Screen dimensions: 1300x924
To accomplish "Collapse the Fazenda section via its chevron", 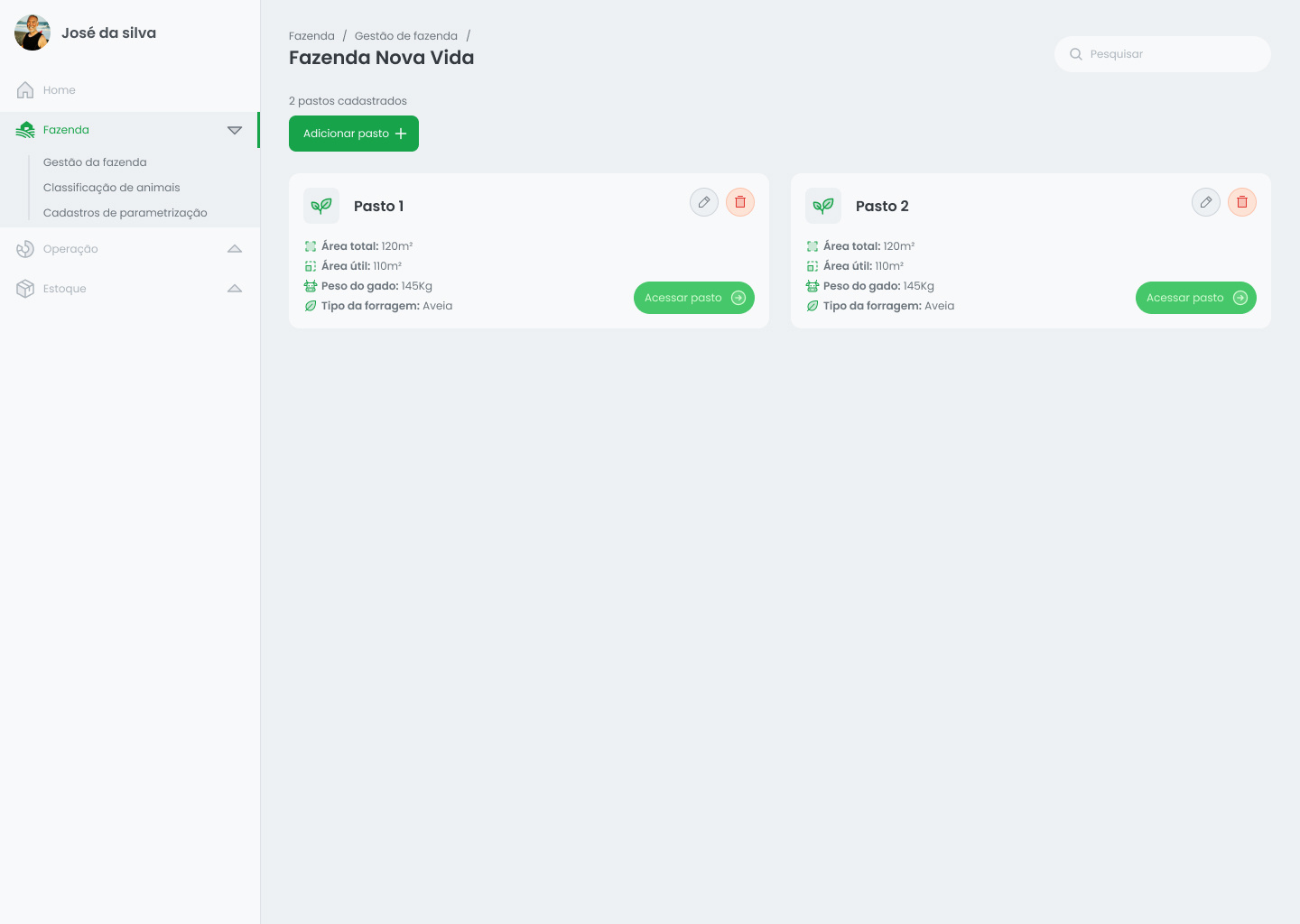I will 235,130.
